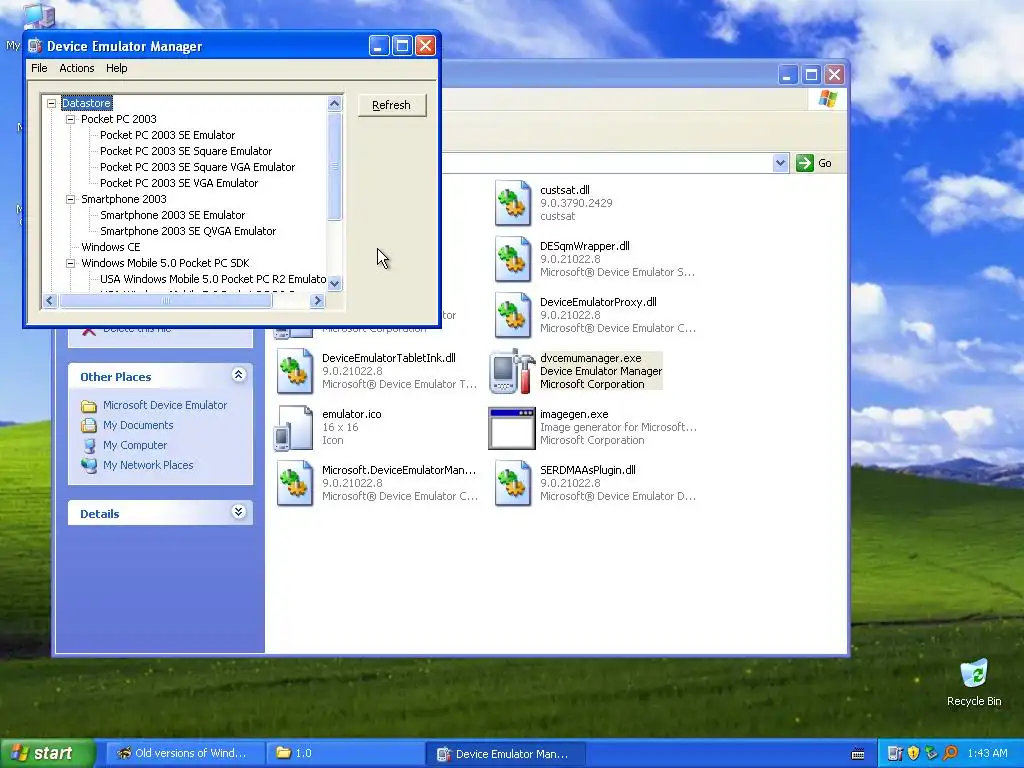The height and width of the screenshot is (768, 1024).
Task: Select Pocket PC 2003 SE Emulator
Action: (167, 135)
